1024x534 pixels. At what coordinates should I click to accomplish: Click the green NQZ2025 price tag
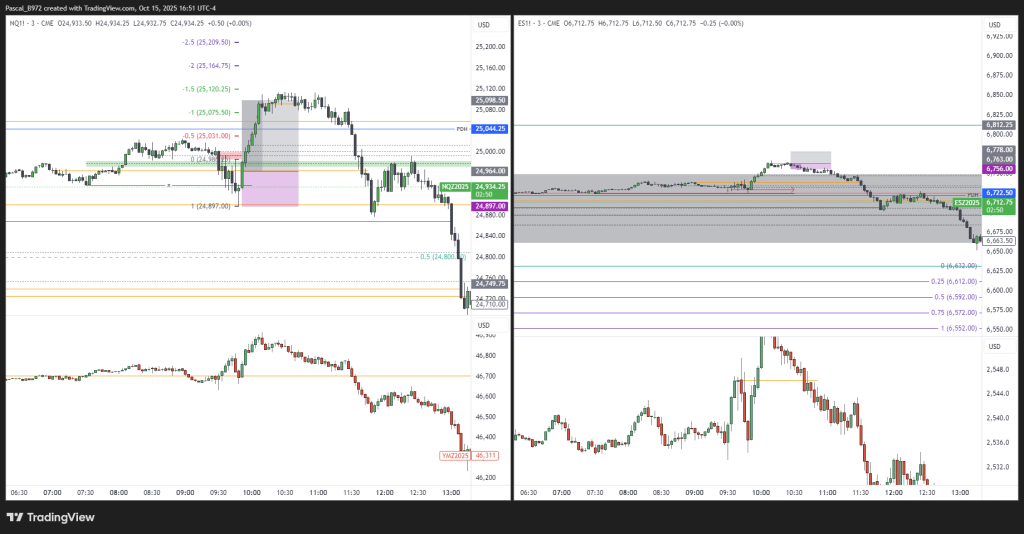(456, 186)
